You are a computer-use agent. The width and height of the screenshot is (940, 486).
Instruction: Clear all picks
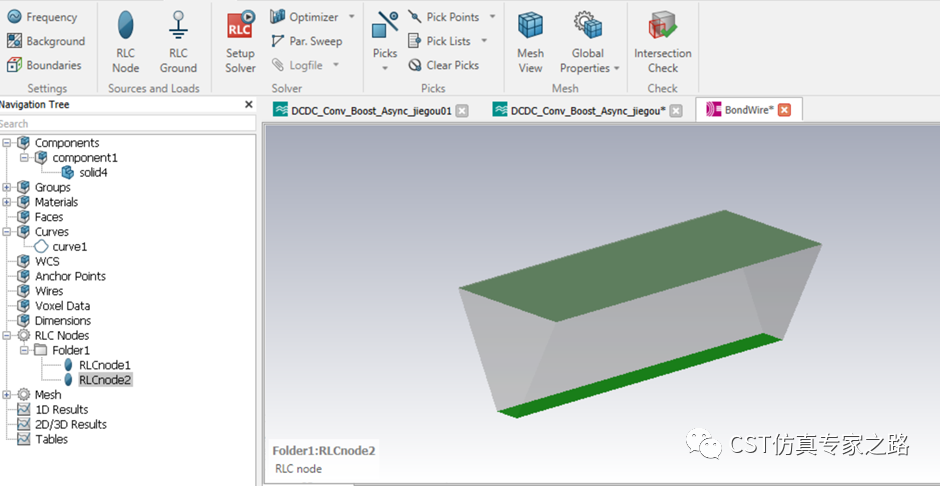[x=444, y=65]
